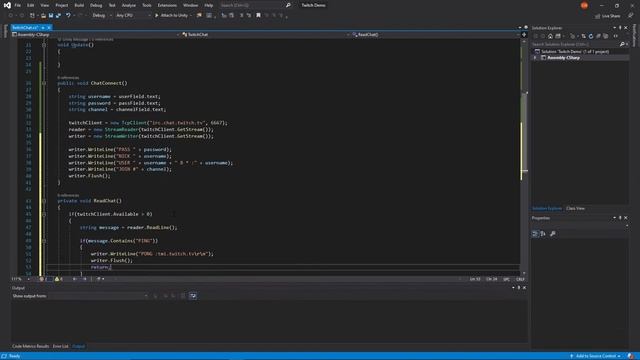The image size is (640, 360).
Task: Collapse the ChatConnect() method outline
Action: 44,83
